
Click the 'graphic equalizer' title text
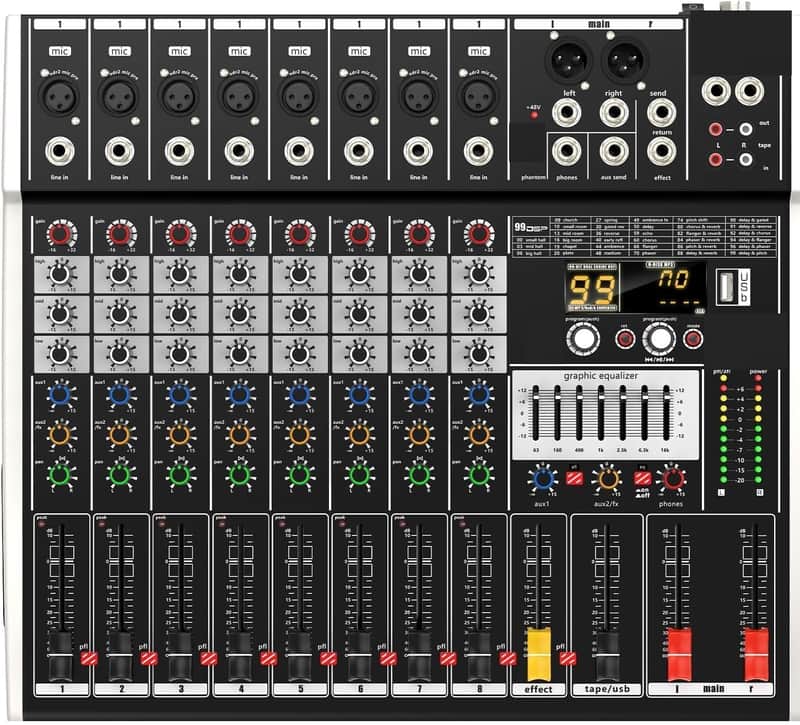(601, 376)
